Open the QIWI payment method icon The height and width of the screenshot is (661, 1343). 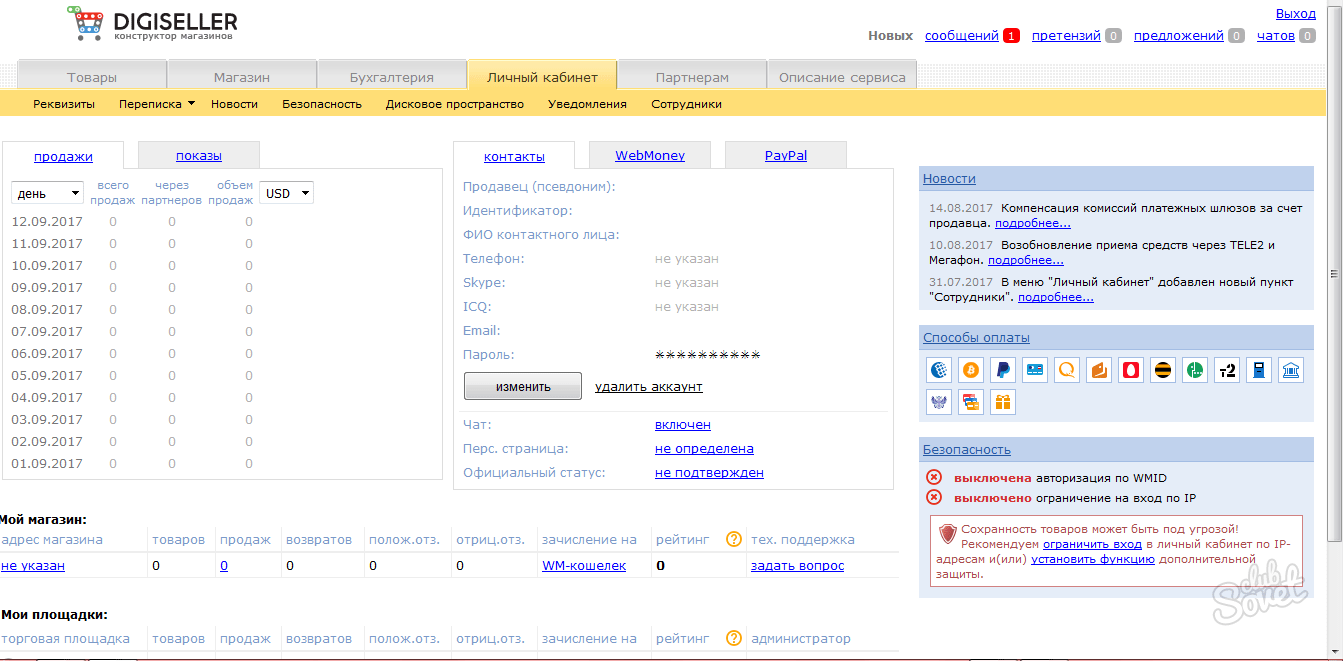pos(1067,370)
